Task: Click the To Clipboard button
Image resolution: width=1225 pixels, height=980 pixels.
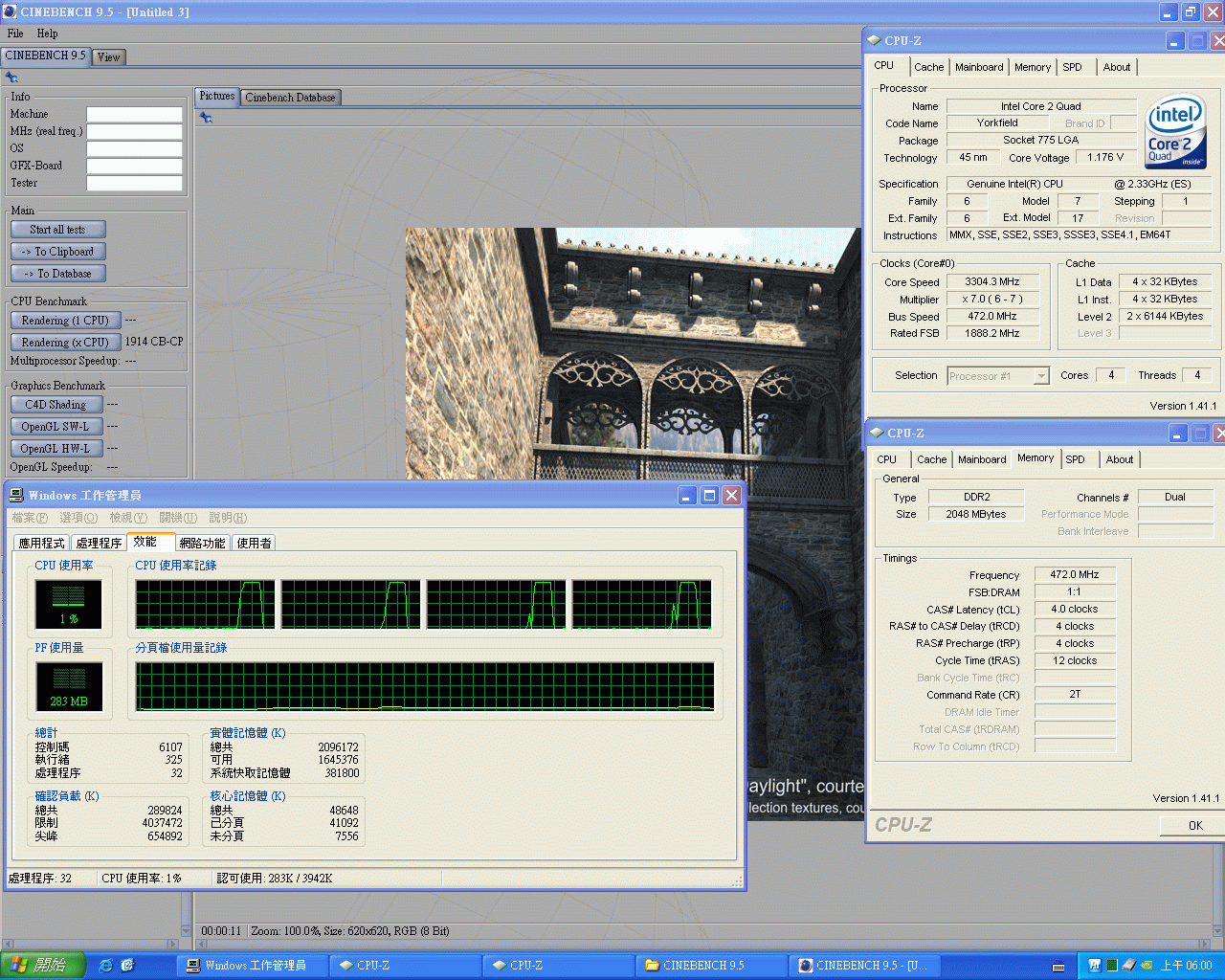Action: click(x=57, y=252)
